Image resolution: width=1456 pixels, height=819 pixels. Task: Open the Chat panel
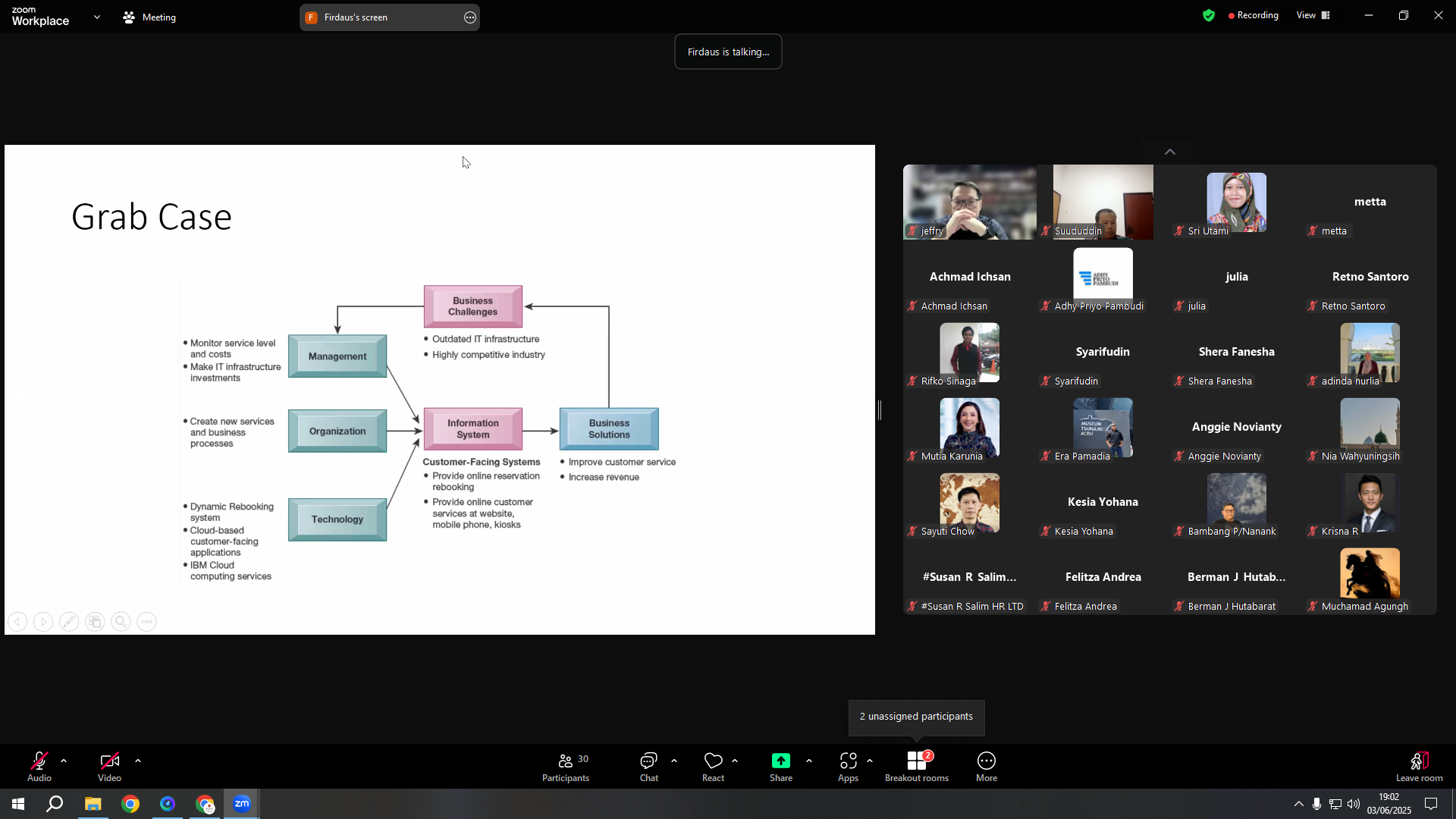coord(649,767)
